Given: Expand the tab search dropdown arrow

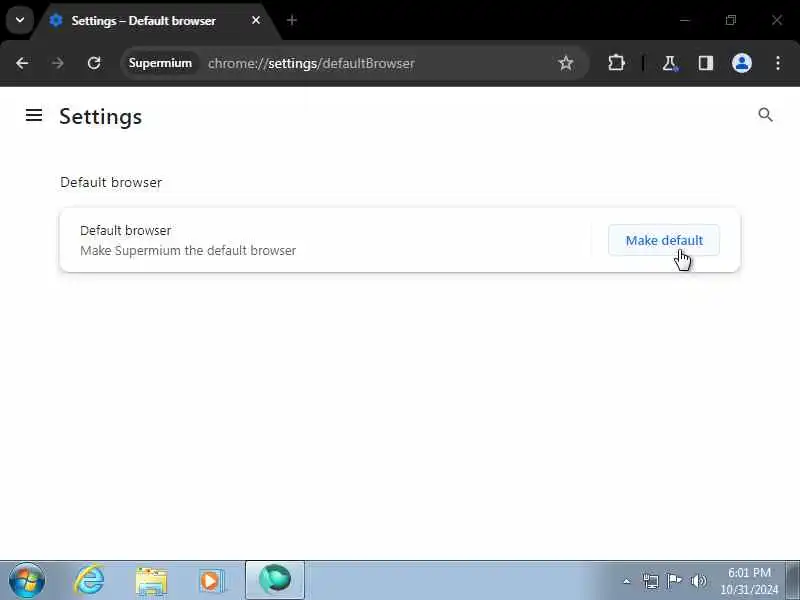Looking at the screenshot, I should (20, 20).
